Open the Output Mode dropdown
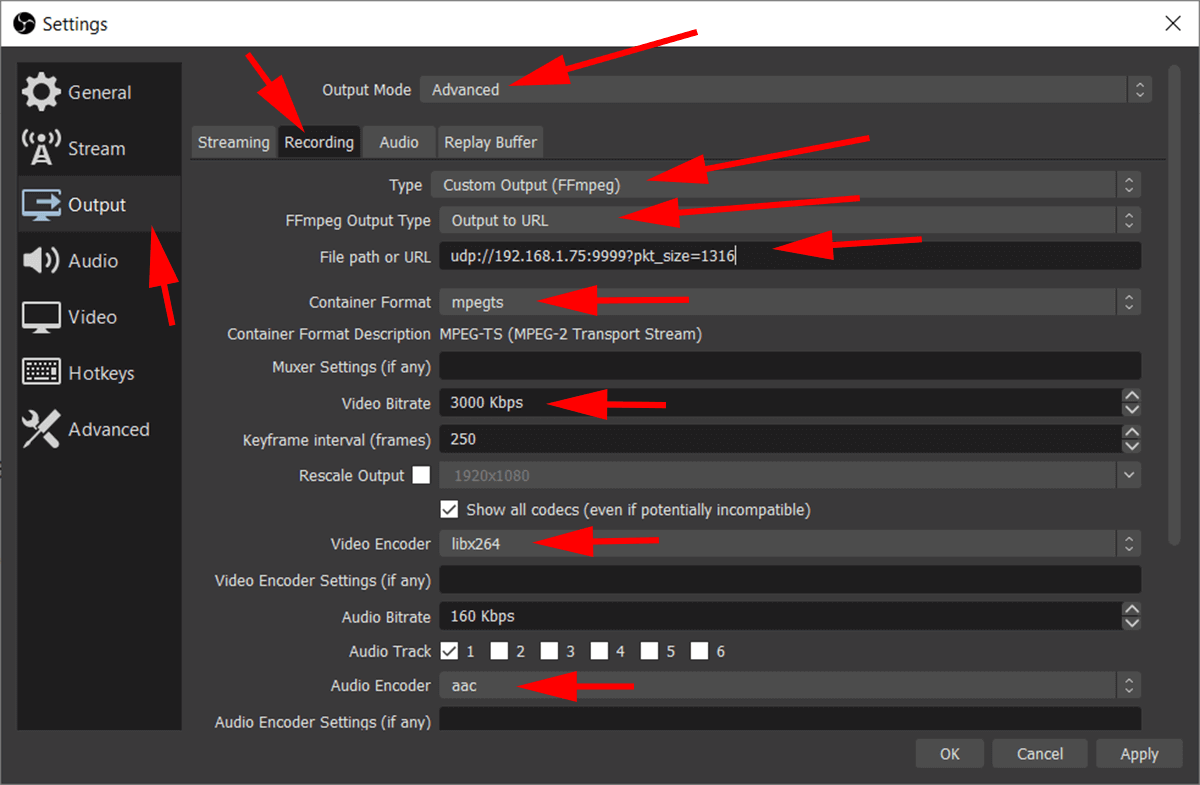This screenshot has height=785, width=1200. [x=786, y=90]
